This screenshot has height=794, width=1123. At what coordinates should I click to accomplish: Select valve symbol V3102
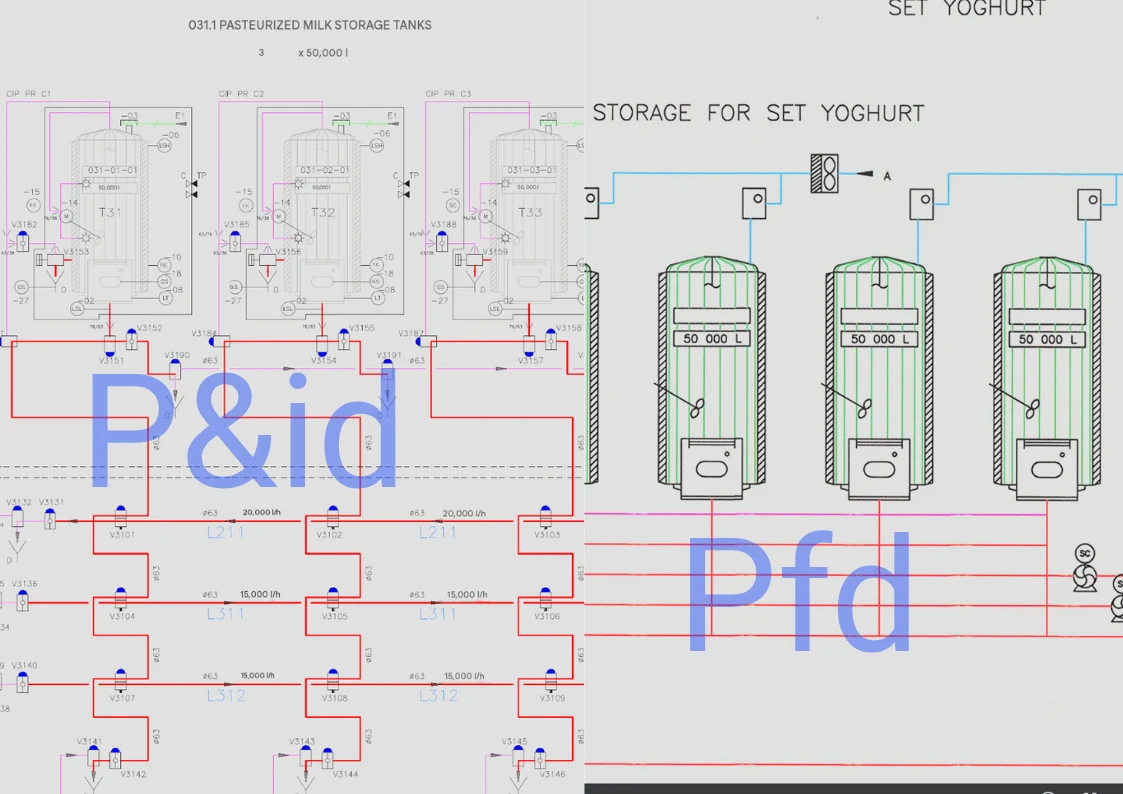[x=332, y=516]
